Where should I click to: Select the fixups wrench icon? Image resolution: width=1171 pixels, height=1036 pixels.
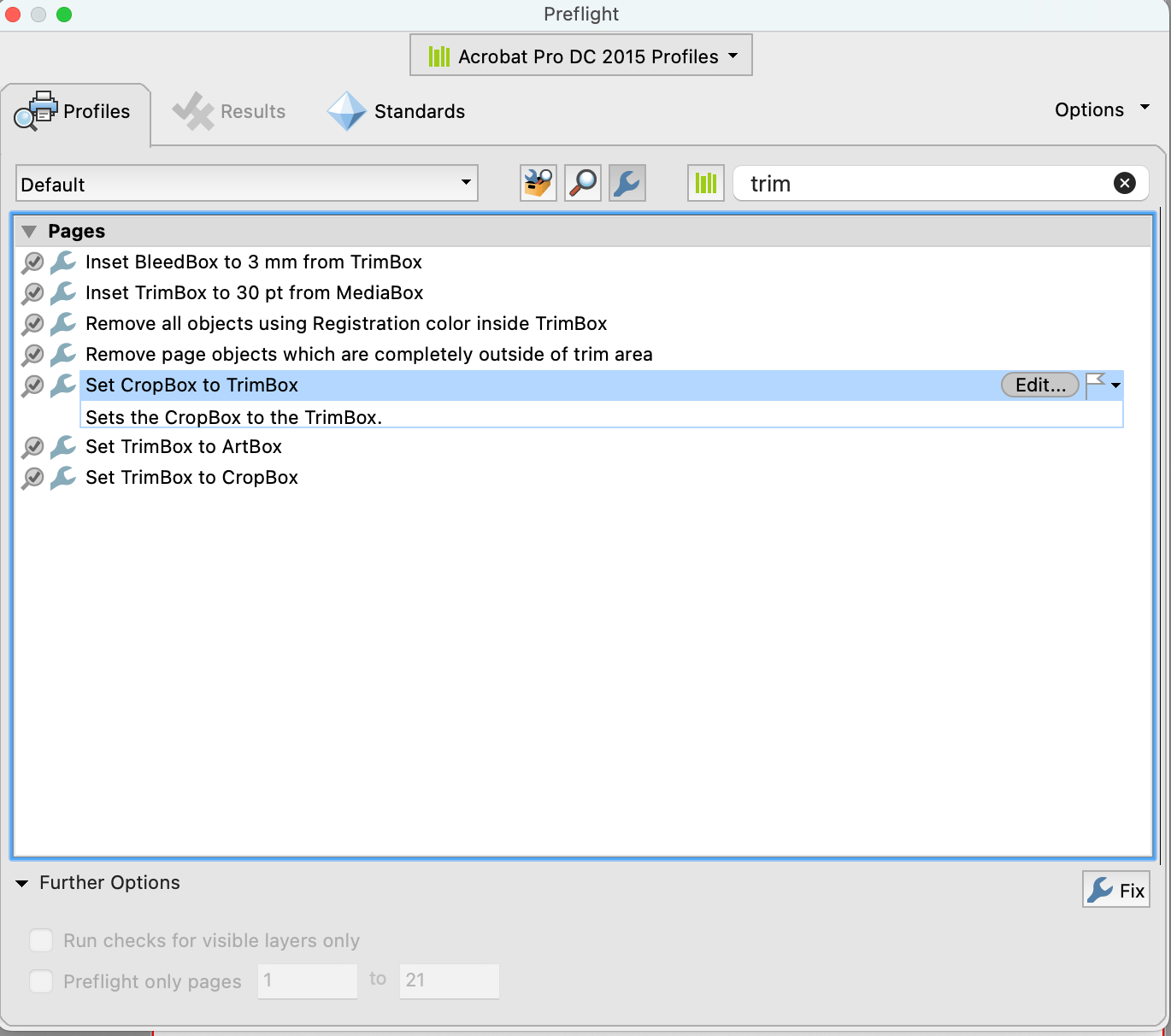(627, 183)
